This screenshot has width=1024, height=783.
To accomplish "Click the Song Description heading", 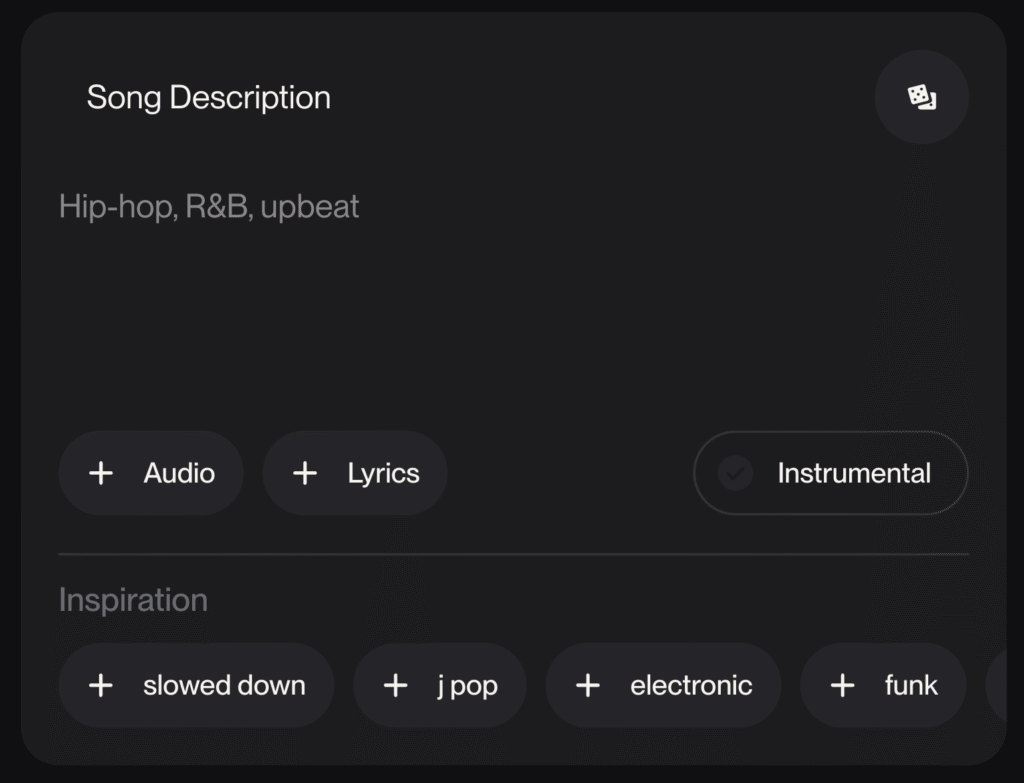I will [208, 97].
